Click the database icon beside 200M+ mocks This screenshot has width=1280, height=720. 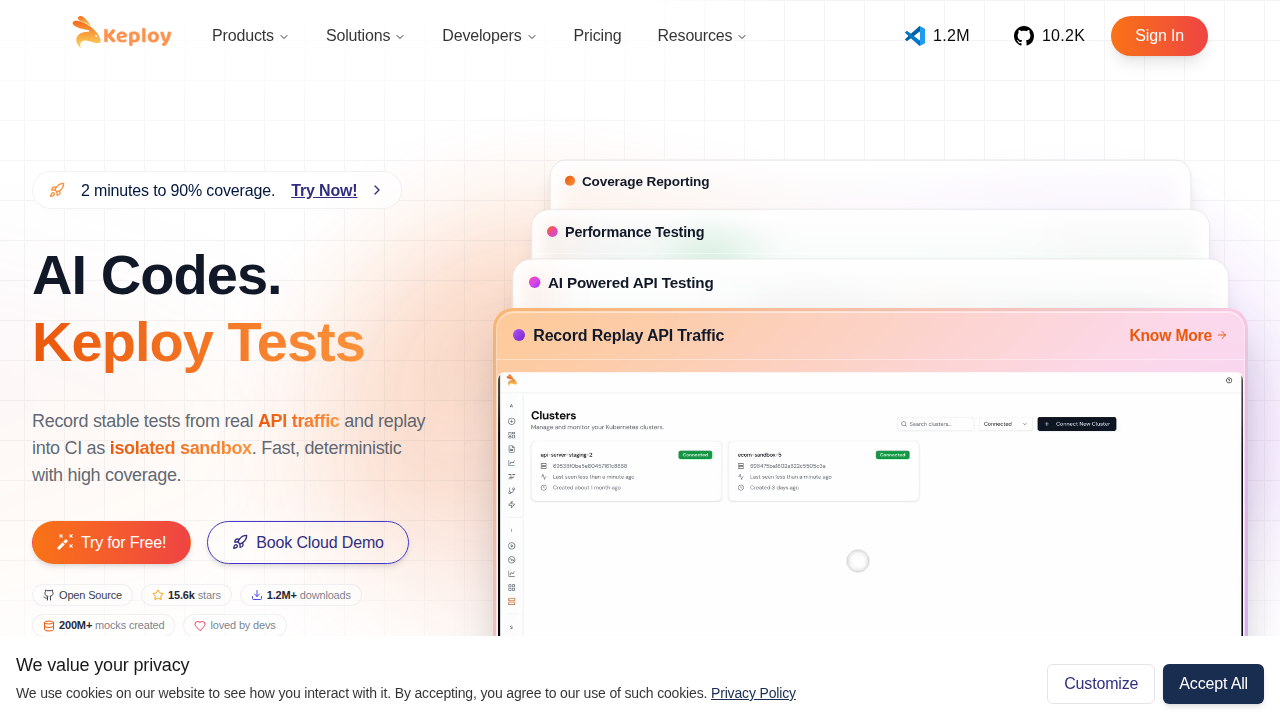coord(49,626)
